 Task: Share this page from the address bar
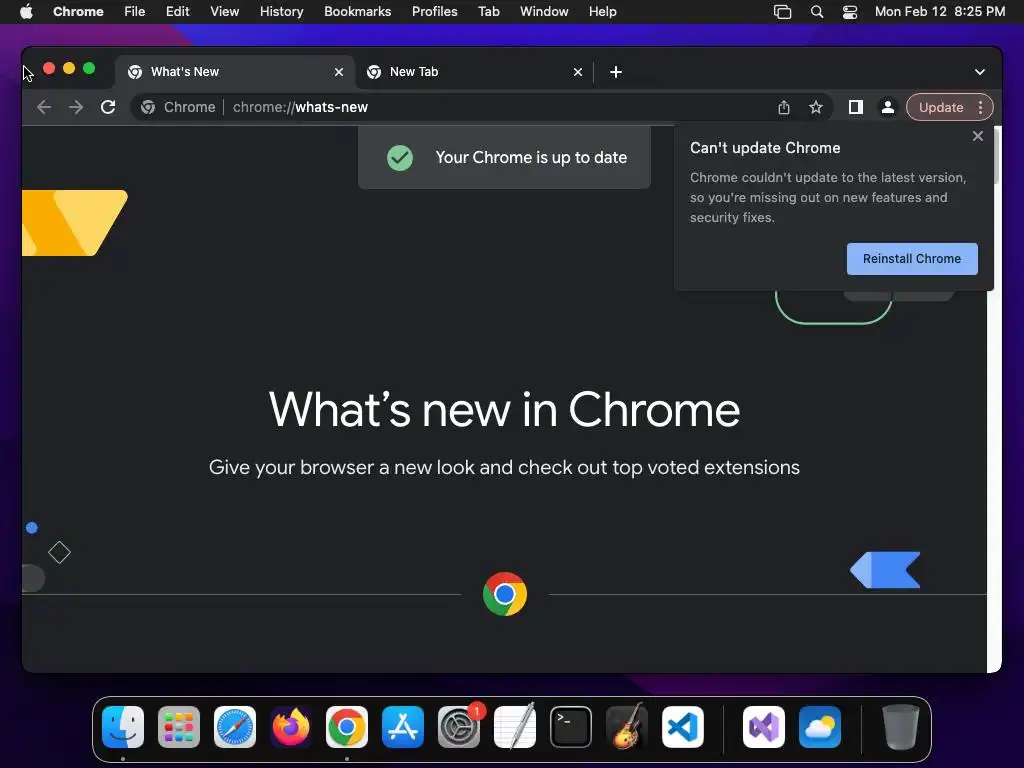[x=784, y=107]
